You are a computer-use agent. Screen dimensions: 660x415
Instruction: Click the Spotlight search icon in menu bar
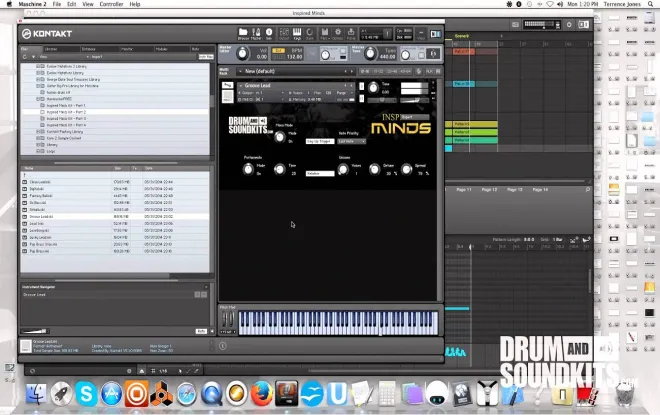pos(650,4)
